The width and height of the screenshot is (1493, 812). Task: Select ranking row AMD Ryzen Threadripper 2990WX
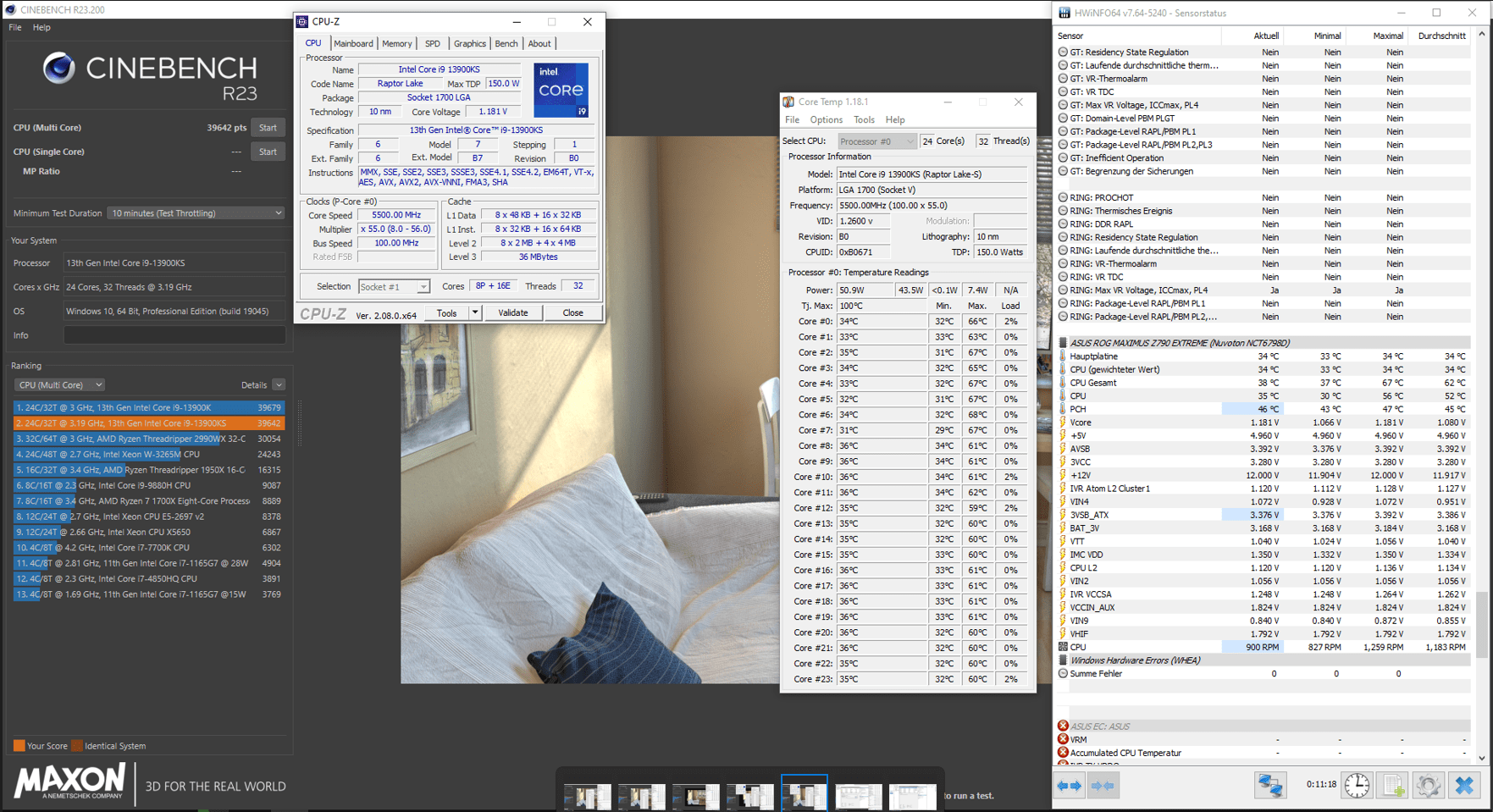coord(149,439)
